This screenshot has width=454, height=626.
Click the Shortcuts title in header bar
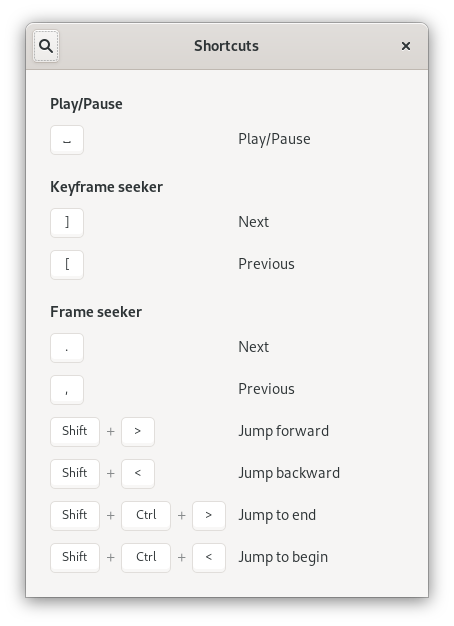pos(226,46)
